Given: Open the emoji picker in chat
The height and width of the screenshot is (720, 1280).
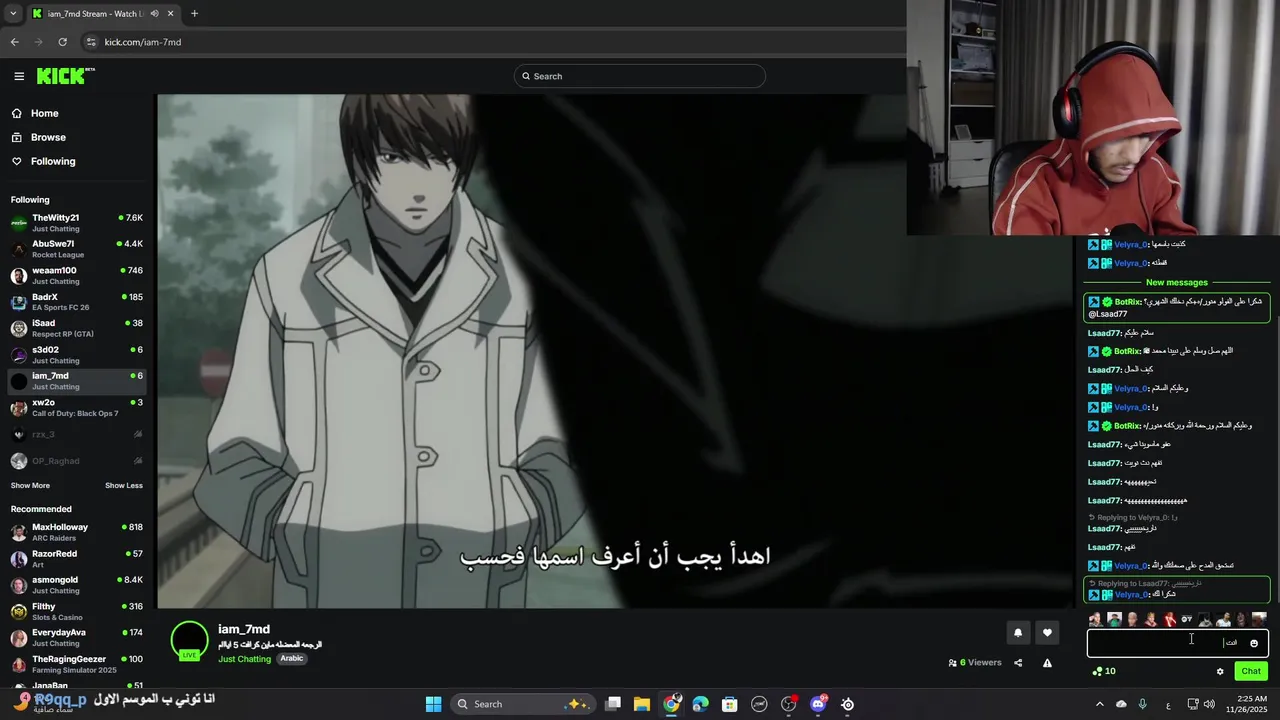Looking at the screenshot, I should pos(1254,643).
